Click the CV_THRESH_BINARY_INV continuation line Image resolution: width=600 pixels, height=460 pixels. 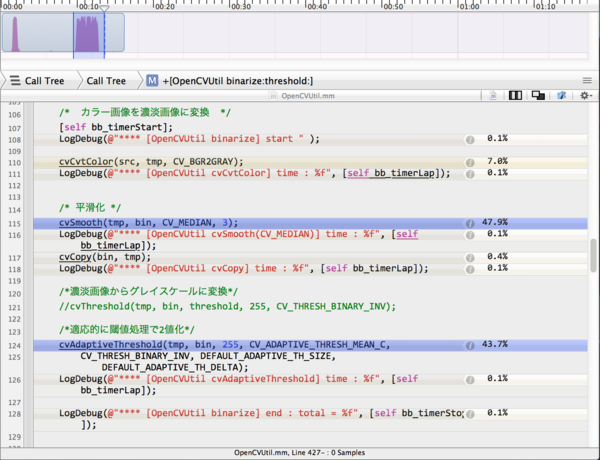208,356
